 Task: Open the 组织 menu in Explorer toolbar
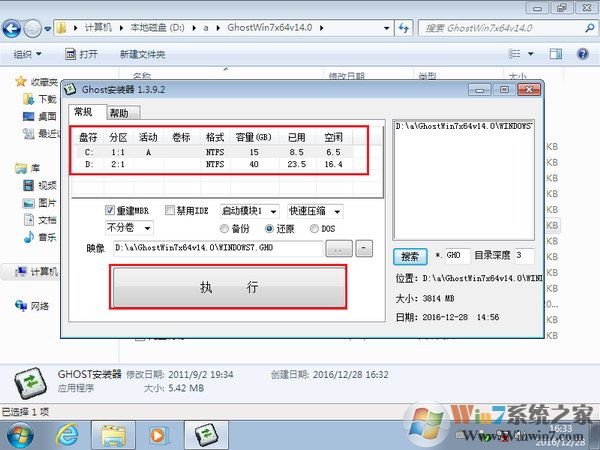coord(27,54)
